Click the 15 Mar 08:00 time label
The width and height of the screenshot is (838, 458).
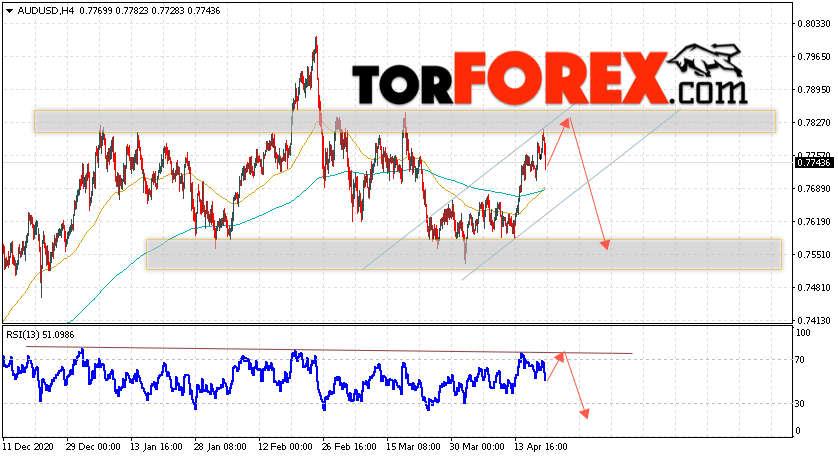tap(413, 447)
